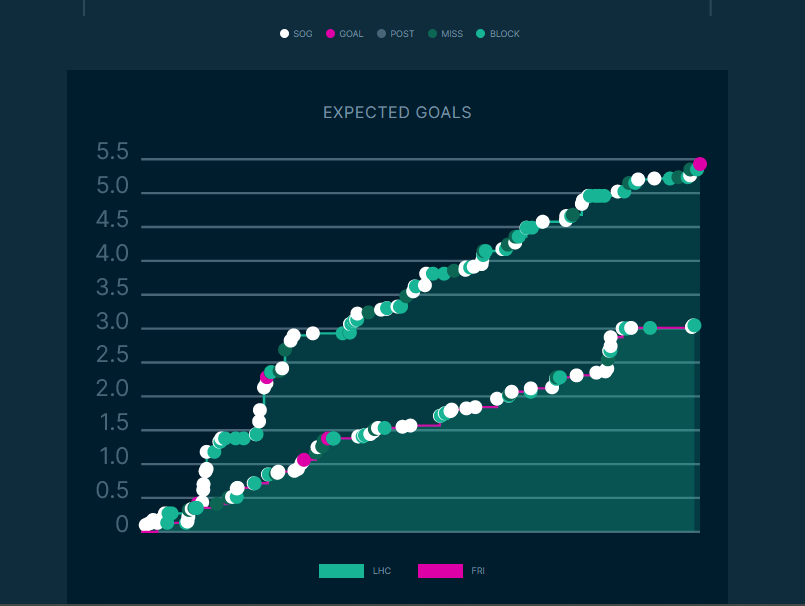Hide MISS events using the legend label
Screen dimensions: 805x606
coord(452,34)
